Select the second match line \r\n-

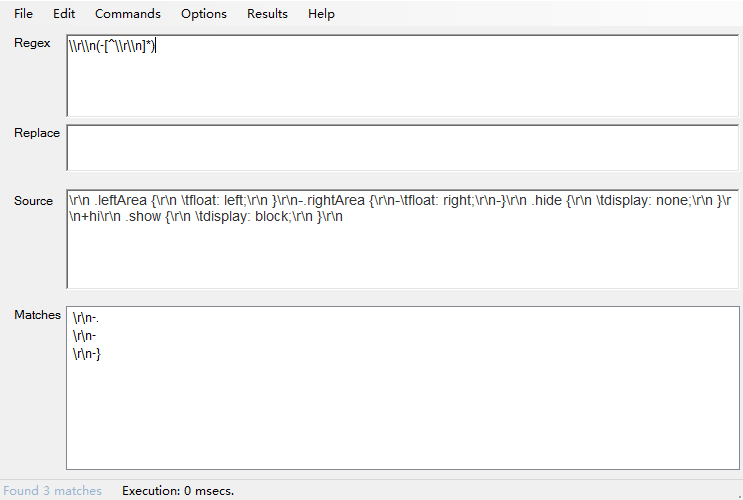pos(84,336)
